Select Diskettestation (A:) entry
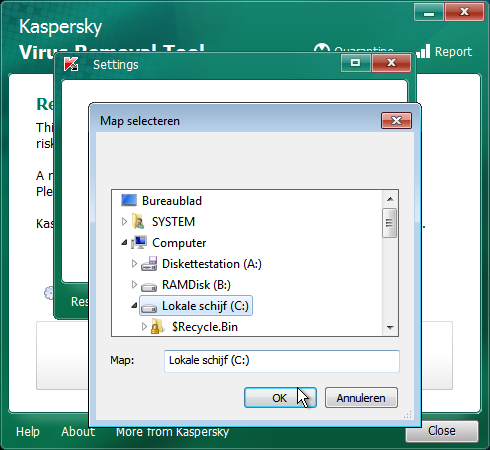The image size is (490, 450). coord(212,264)
